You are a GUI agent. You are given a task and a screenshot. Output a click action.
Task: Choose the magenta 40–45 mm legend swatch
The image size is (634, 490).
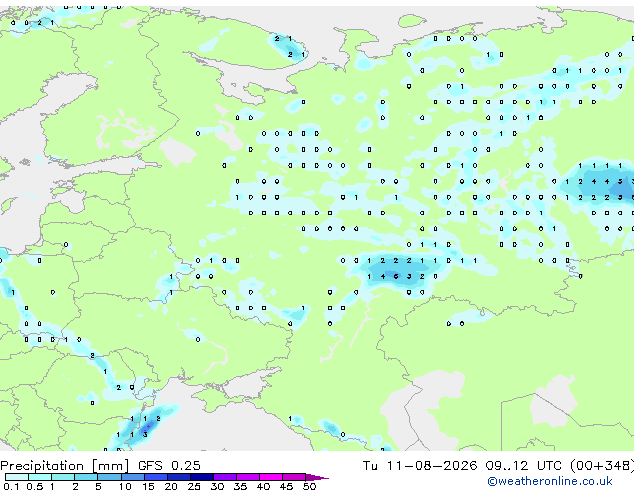point(271,477)
